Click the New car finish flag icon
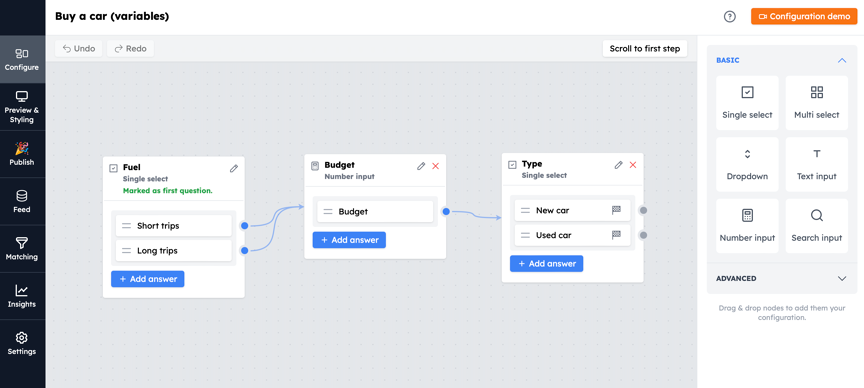Screen dimensions: 864x388 [616, 210]
